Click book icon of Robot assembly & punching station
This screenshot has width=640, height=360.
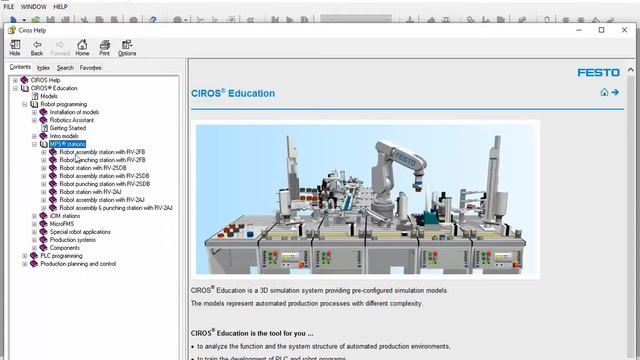click(x=53, y=208)
